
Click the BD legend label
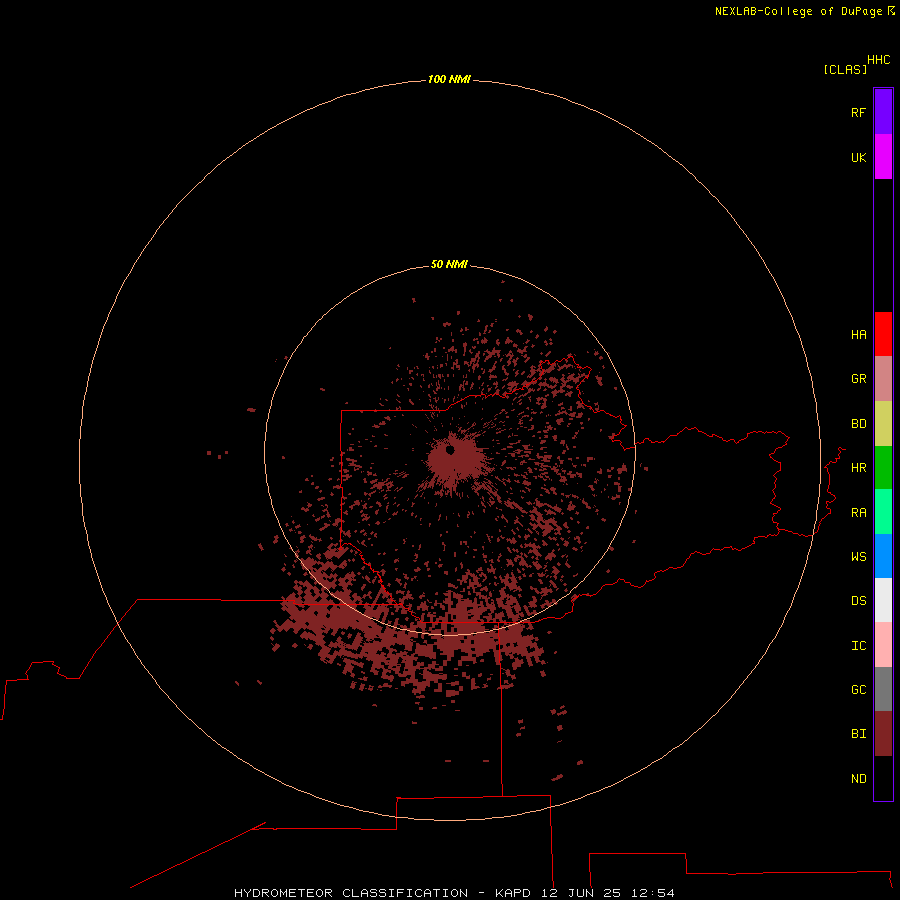858,424
